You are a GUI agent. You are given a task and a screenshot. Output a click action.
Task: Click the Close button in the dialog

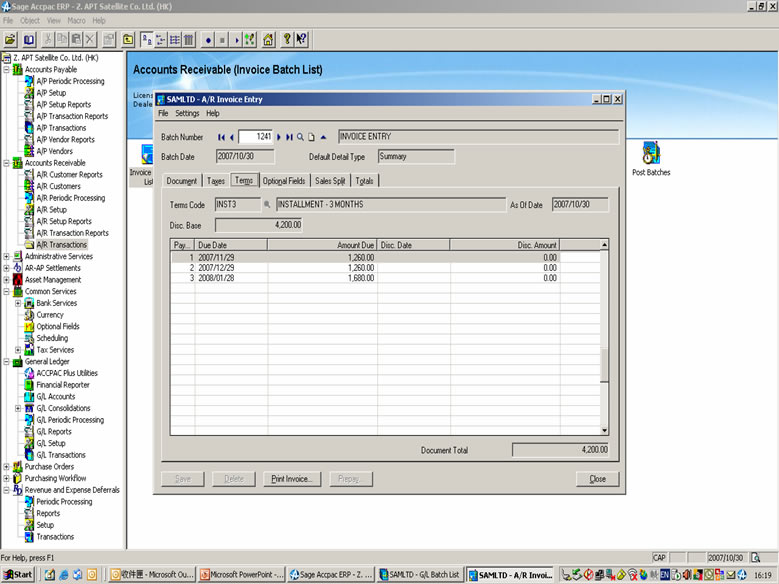(597, 479)
